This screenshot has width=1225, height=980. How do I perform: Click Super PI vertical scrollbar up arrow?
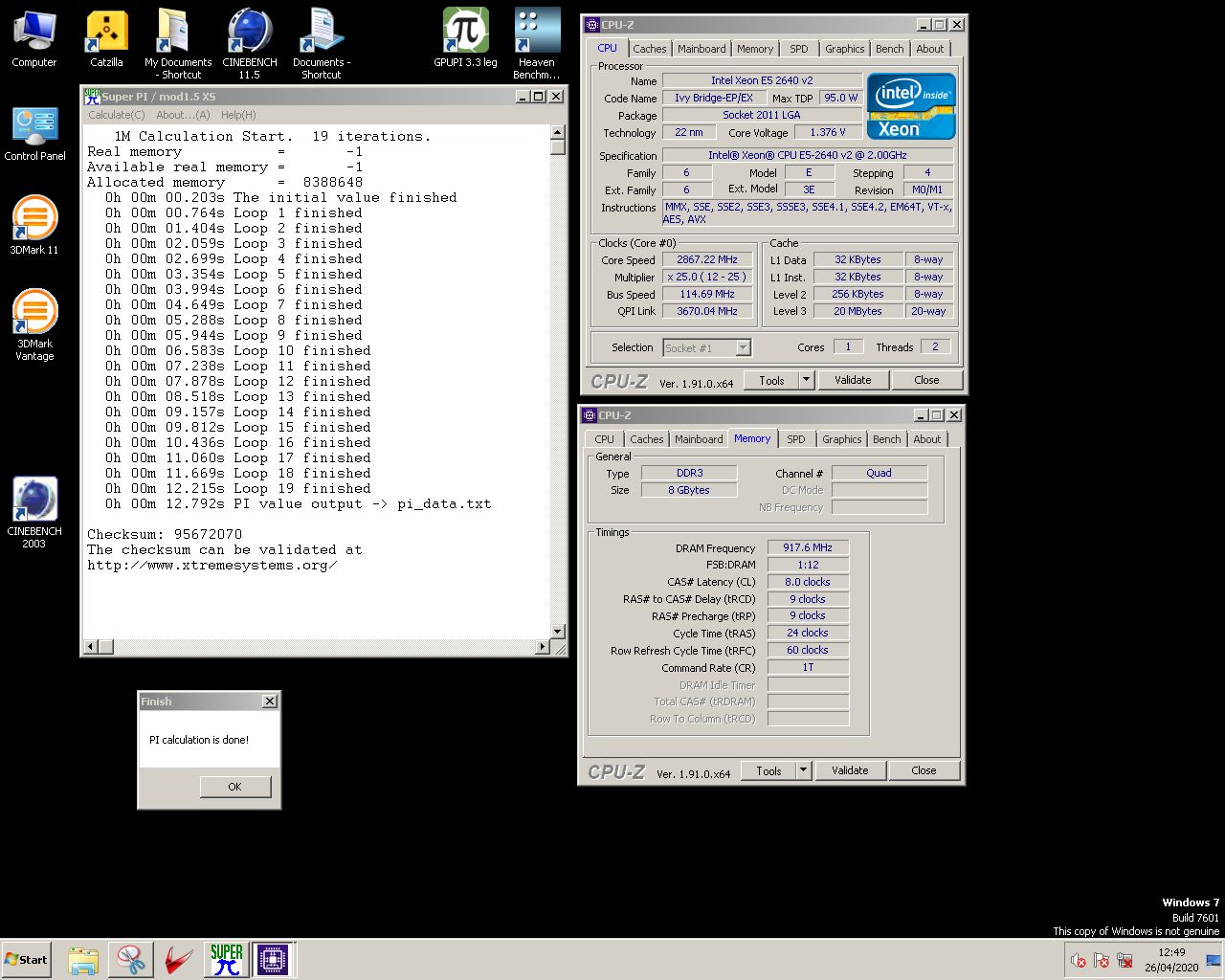point(558,134)
